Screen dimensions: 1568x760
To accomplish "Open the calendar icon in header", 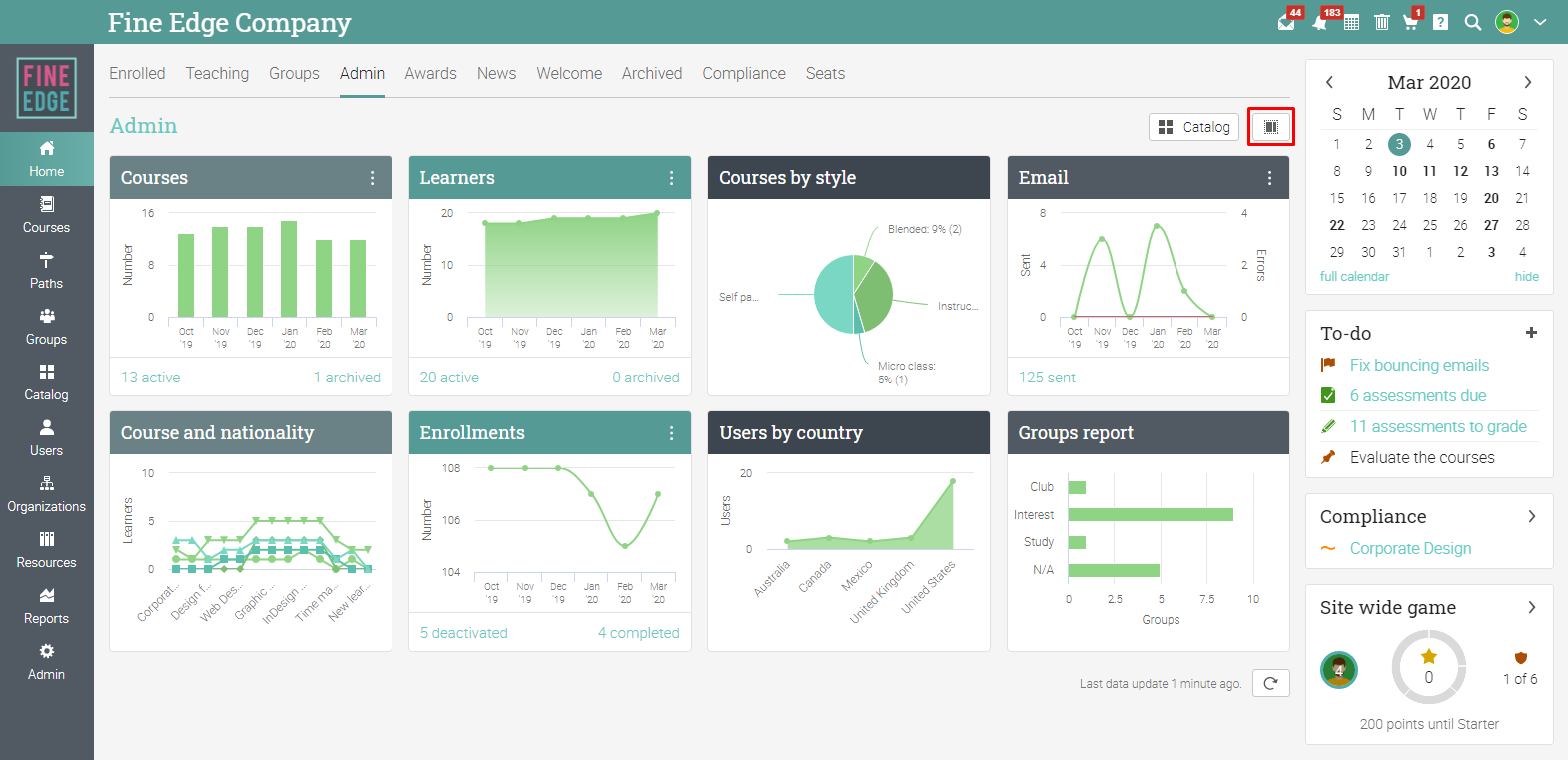I will 1351,22.
